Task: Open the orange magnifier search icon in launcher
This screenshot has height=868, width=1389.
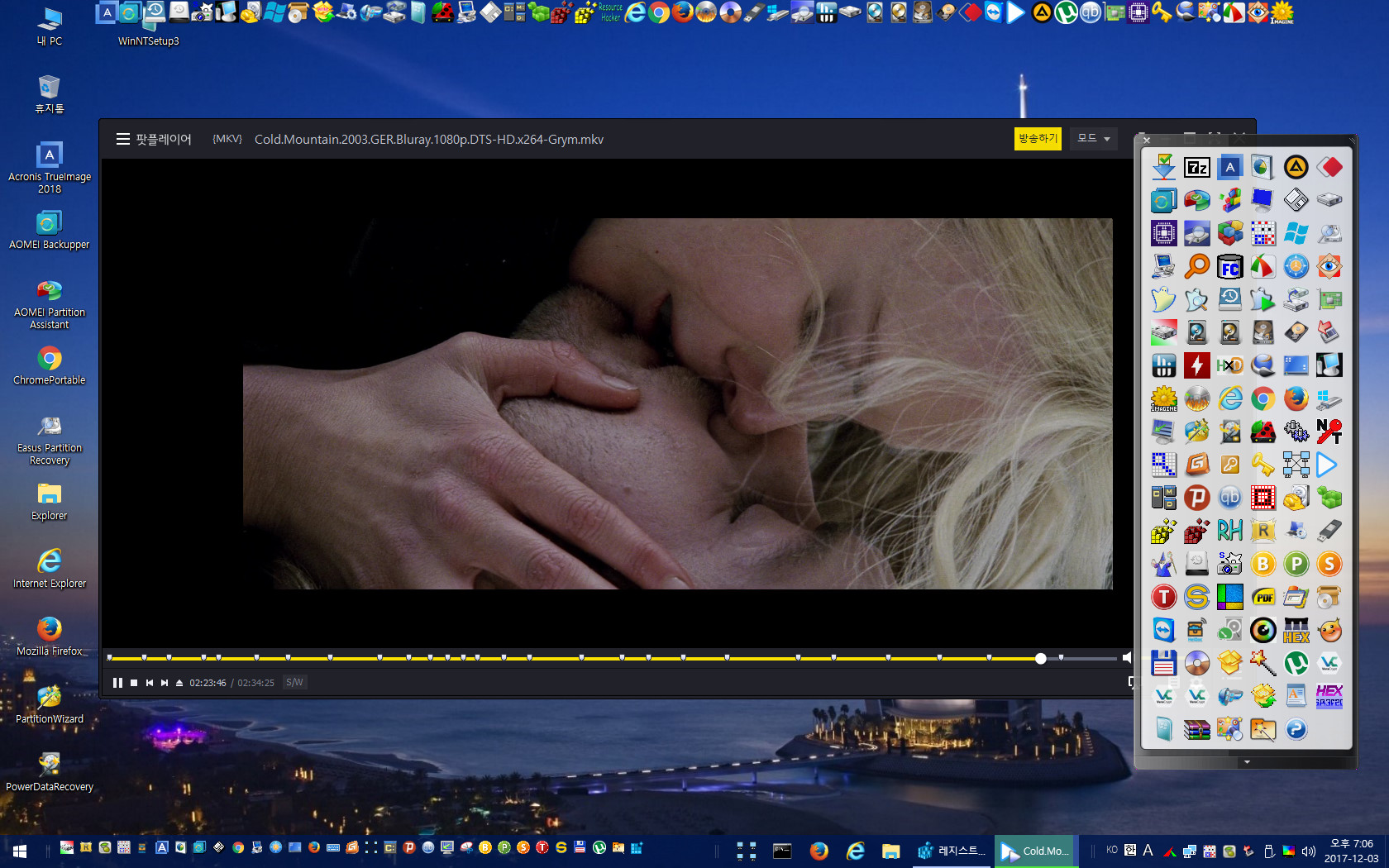Action: pos(1196,266)
